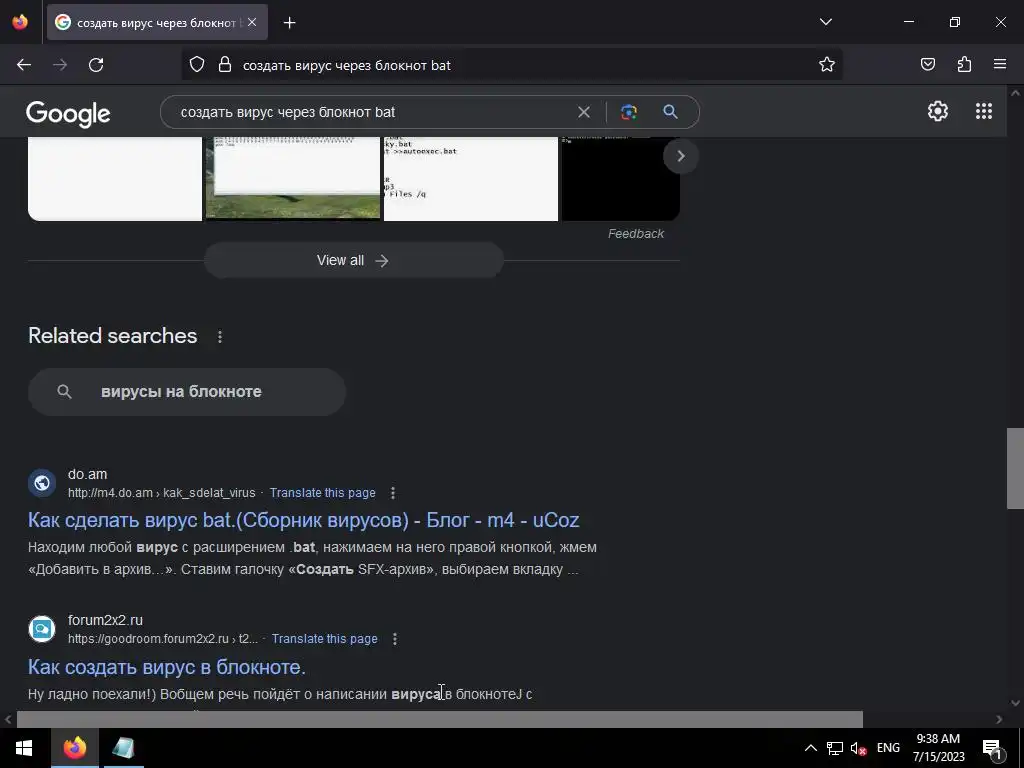
Task: Expand the list all tabs chevron
Action: (x=825, y=22)
